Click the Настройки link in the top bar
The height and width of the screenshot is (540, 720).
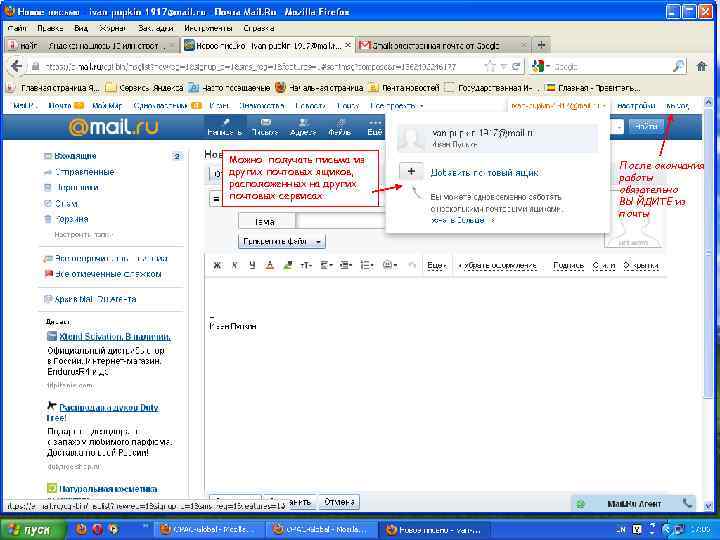(x=636, y=106)
